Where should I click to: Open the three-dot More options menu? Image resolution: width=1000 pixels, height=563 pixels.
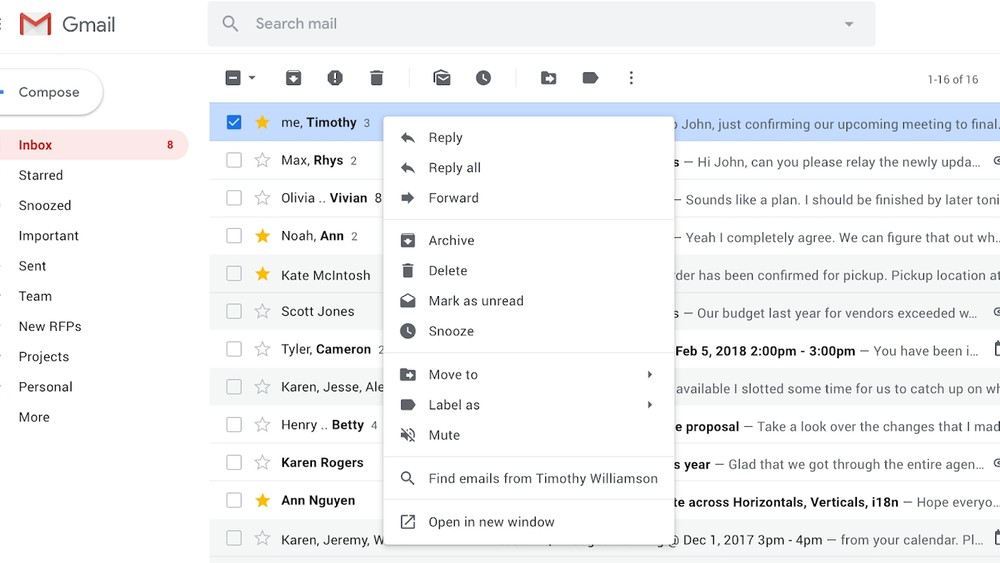pos(631,78)
